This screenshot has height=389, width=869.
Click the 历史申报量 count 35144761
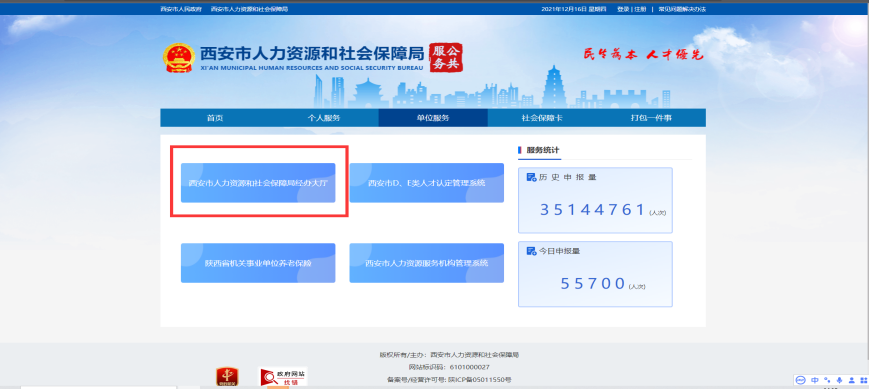pyautogui.click(x=593, y=210)
